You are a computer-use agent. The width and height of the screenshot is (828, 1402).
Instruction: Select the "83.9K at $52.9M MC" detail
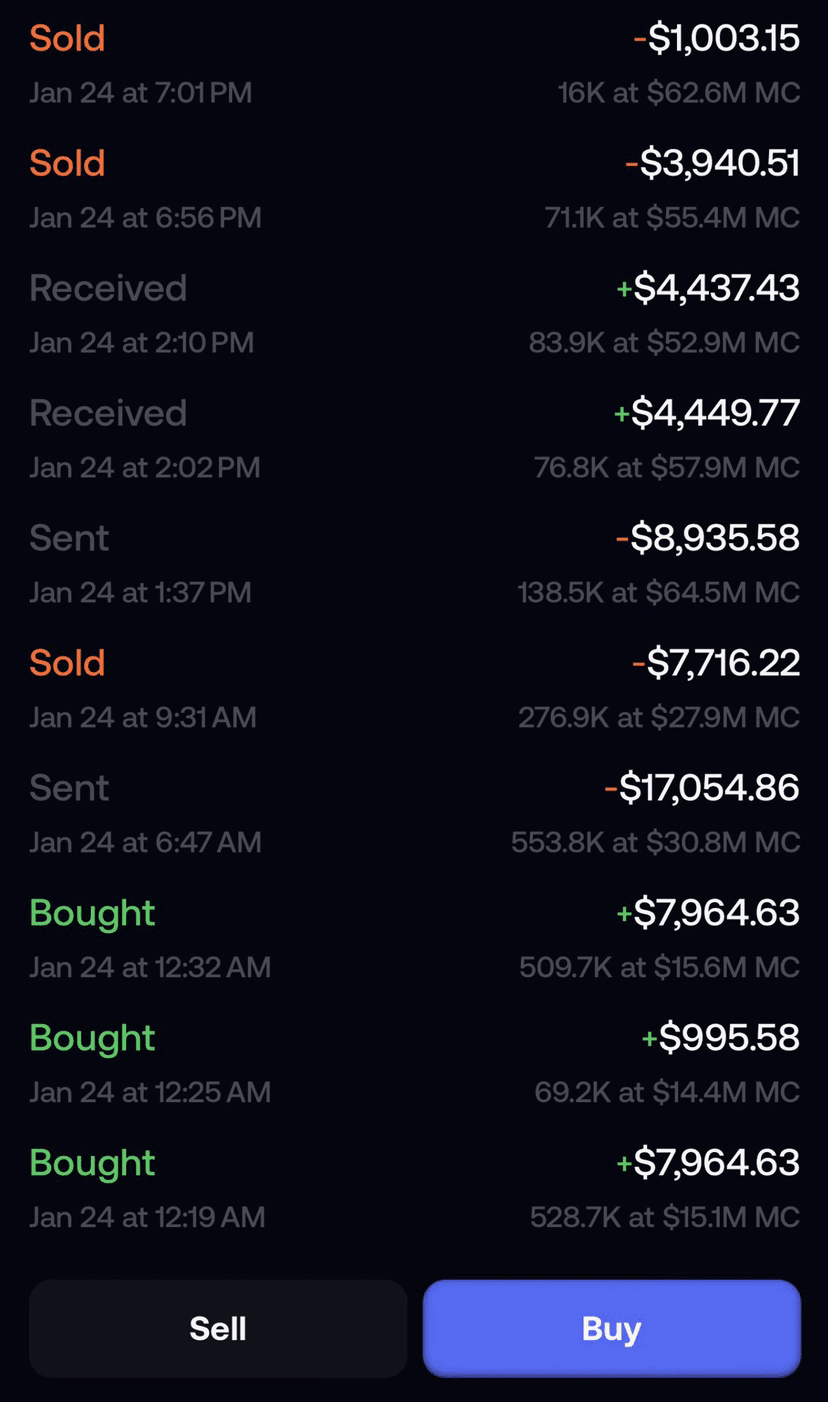click(664, 343)
